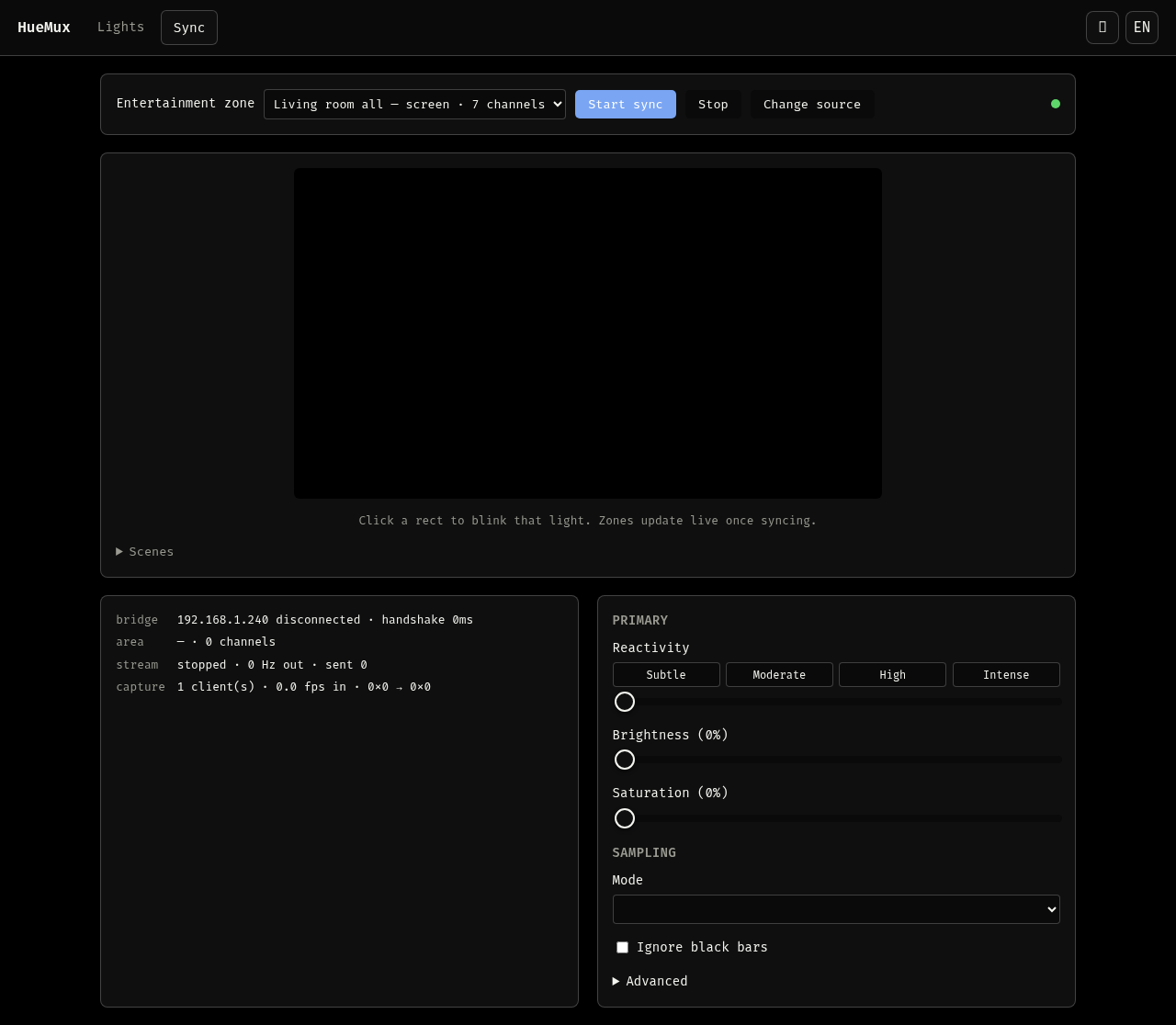Viewport: 1176px width, 1025px height.
Task: Click the Reactivity slider handle
Action: tap(625, 702)
